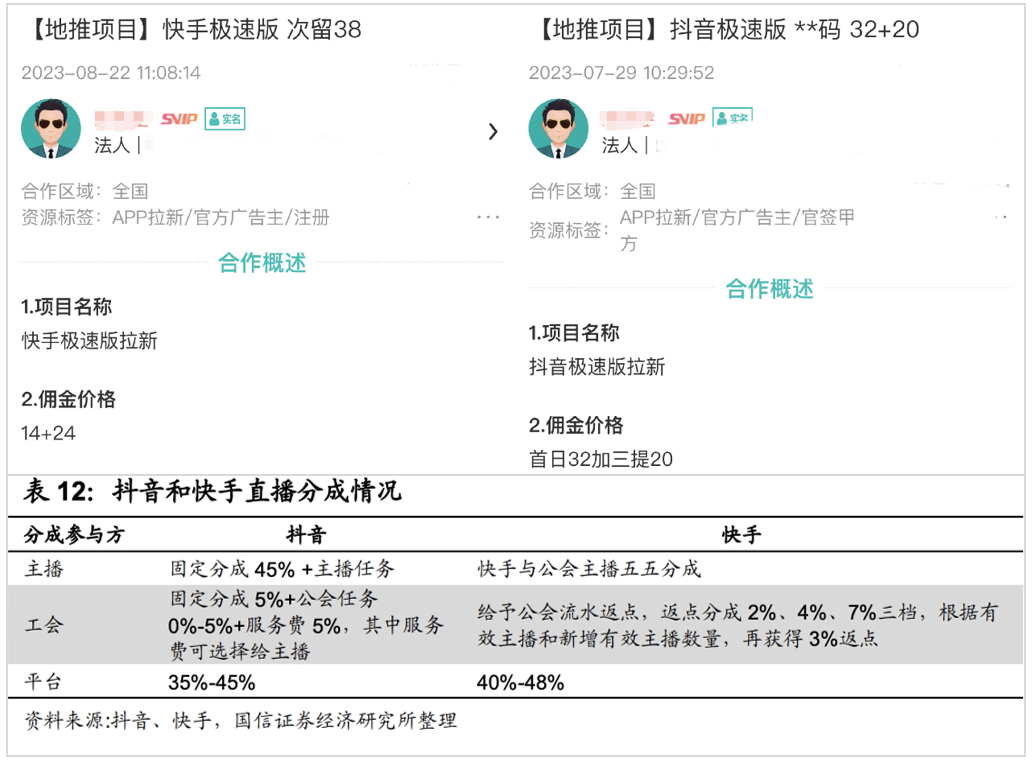
Task: Click the green 实名 verification badge on the right
Action: click(x=732, y=118)
